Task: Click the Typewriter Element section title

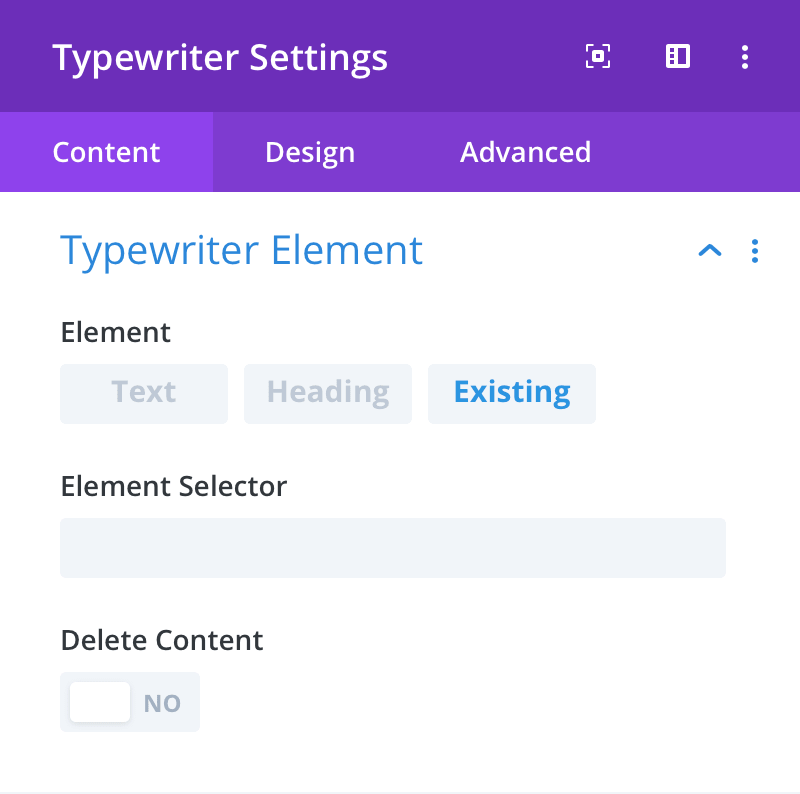Action: [241, 251]
